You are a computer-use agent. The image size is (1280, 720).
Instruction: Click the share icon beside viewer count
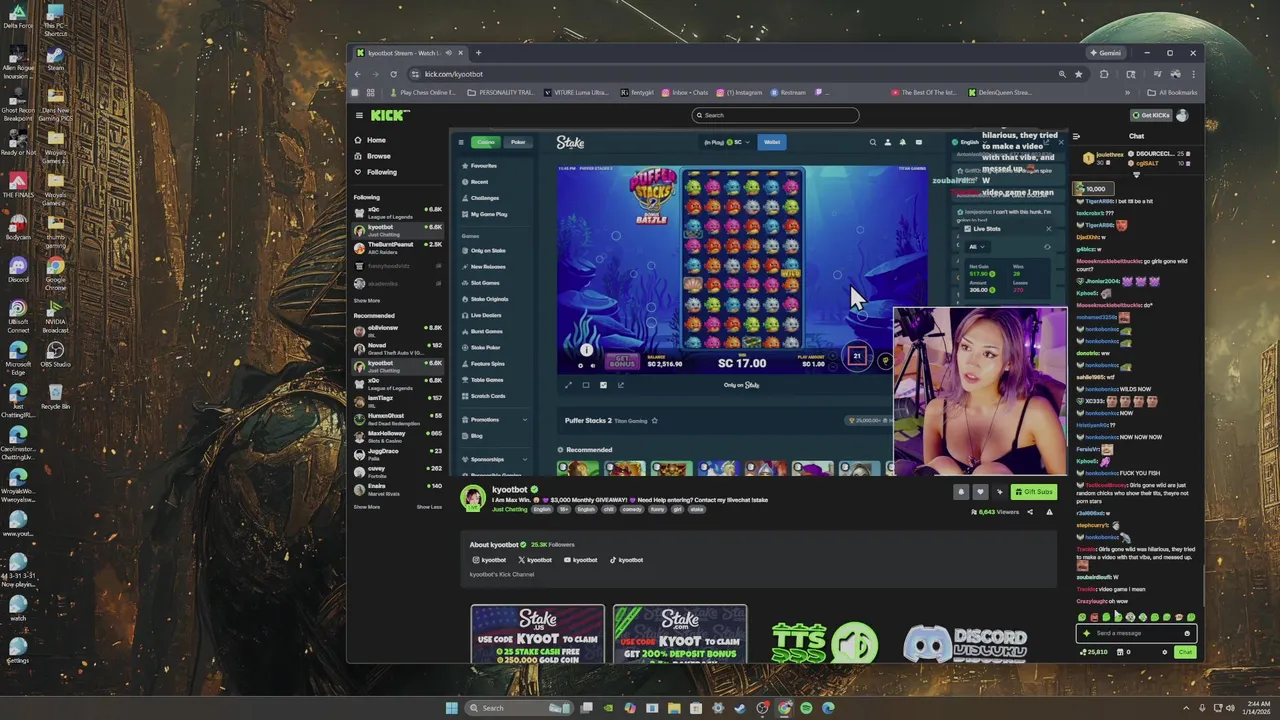tap(1030, 512)
